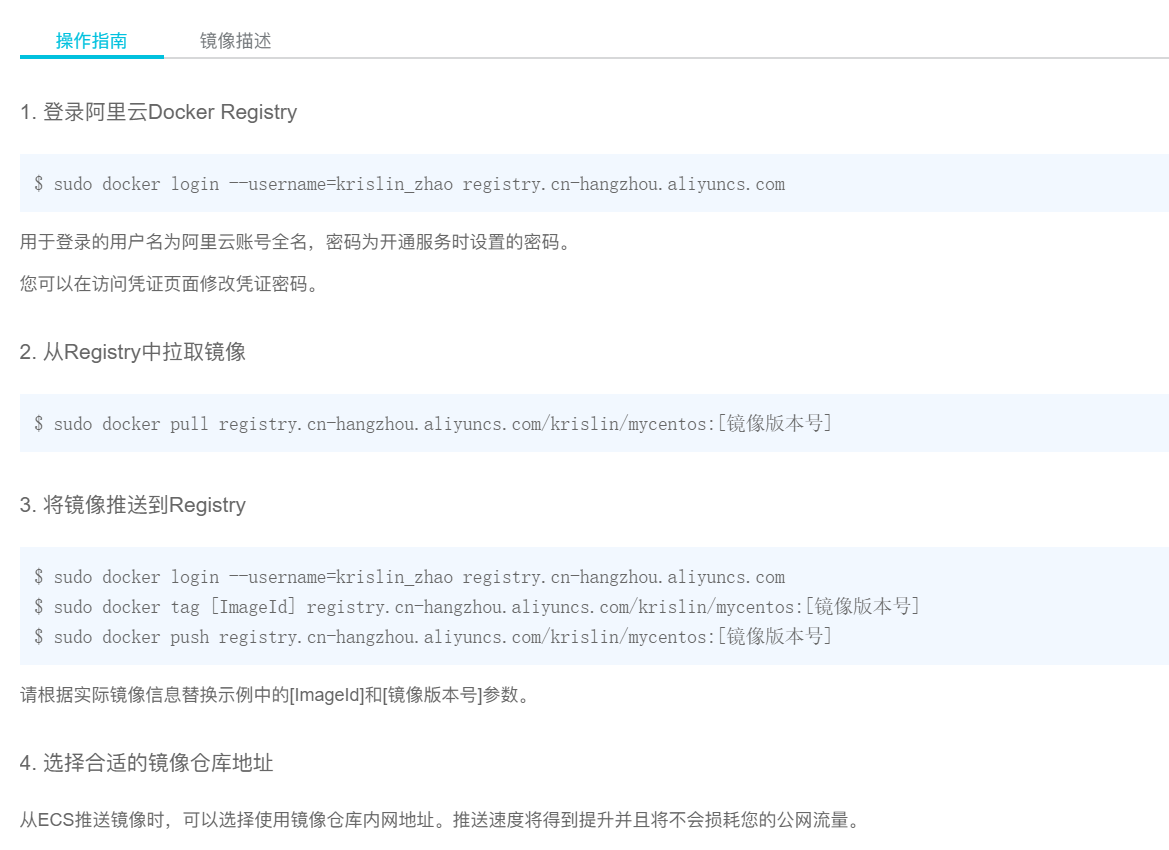Viewport: 1169px width, 850px height.
Task: Click the registry address in the first login command
Action: 623,184
